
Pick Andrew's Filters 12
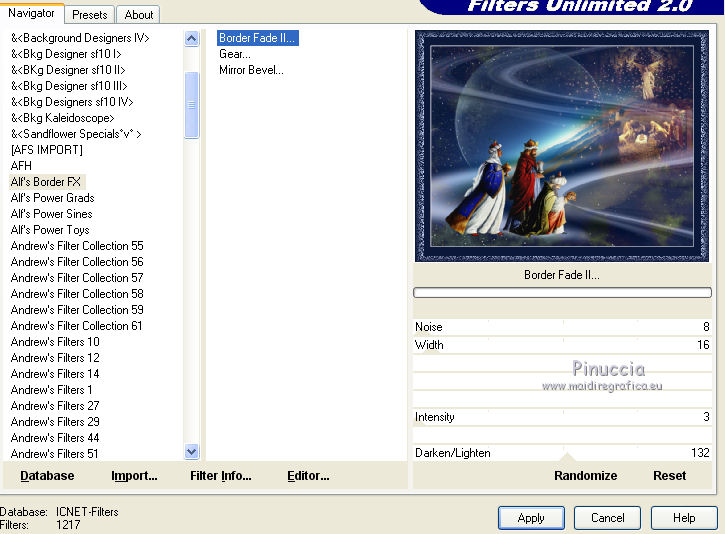(x=55, y=358)
